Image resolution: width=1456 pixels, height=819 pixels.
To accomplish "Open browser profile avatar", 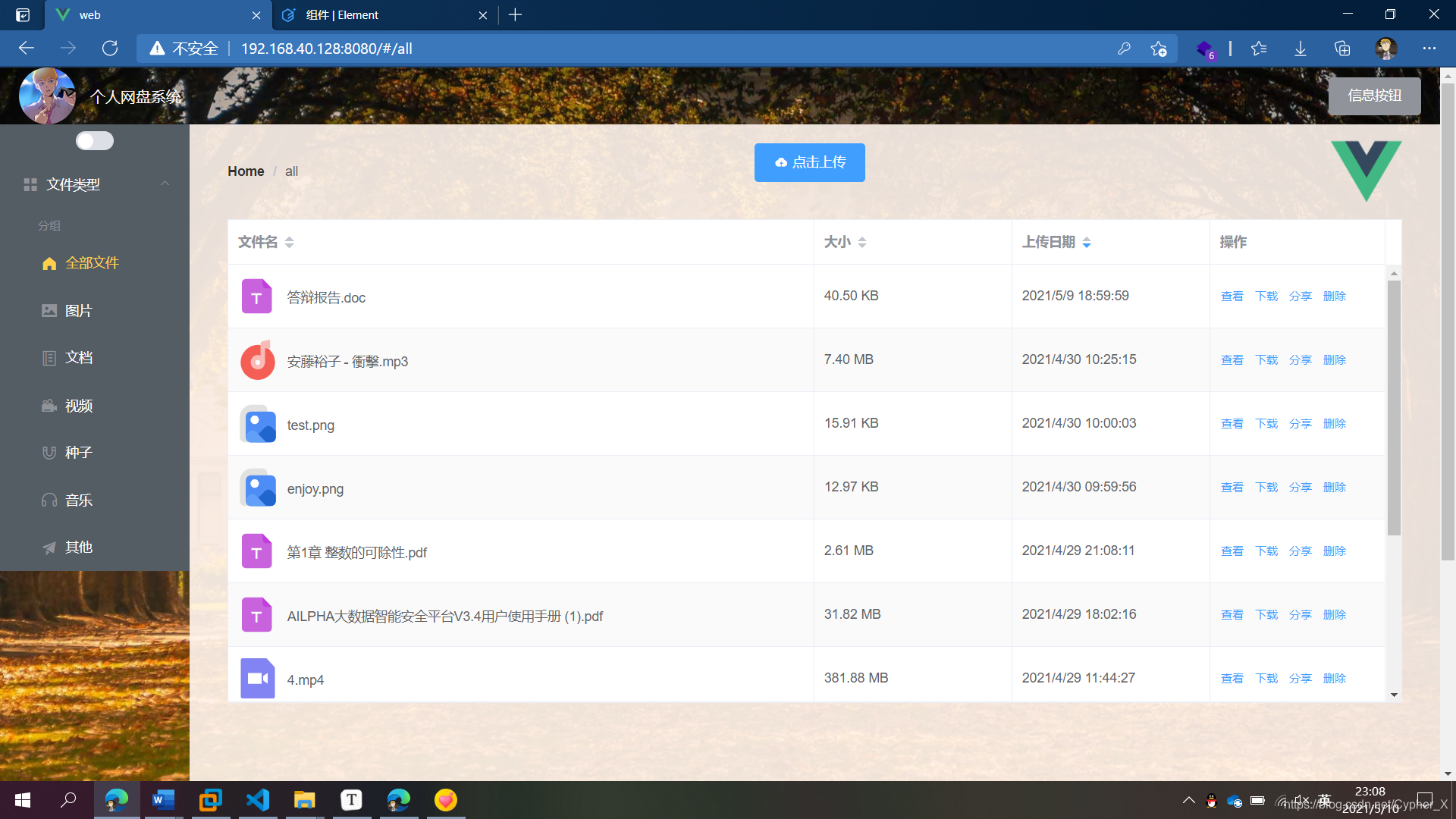I will pyautogui.click(x=1386, y=49).
